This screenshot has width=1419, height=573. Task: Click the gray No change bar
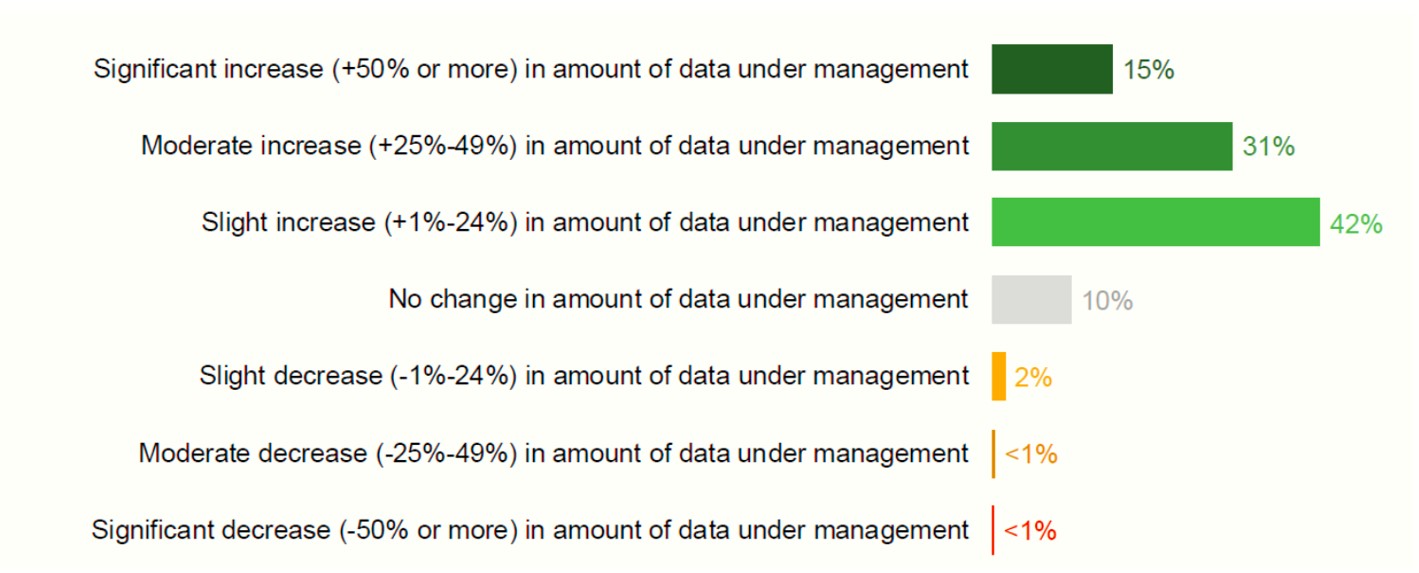1031,299
